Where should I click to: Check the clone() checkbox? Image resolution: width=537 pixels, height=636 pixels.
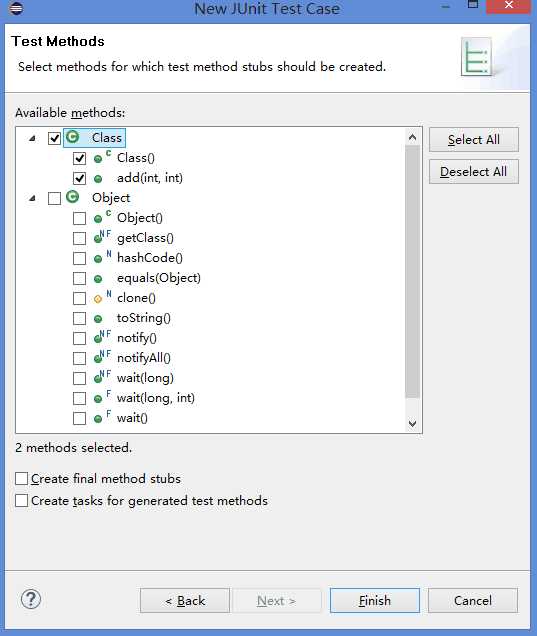79,298
